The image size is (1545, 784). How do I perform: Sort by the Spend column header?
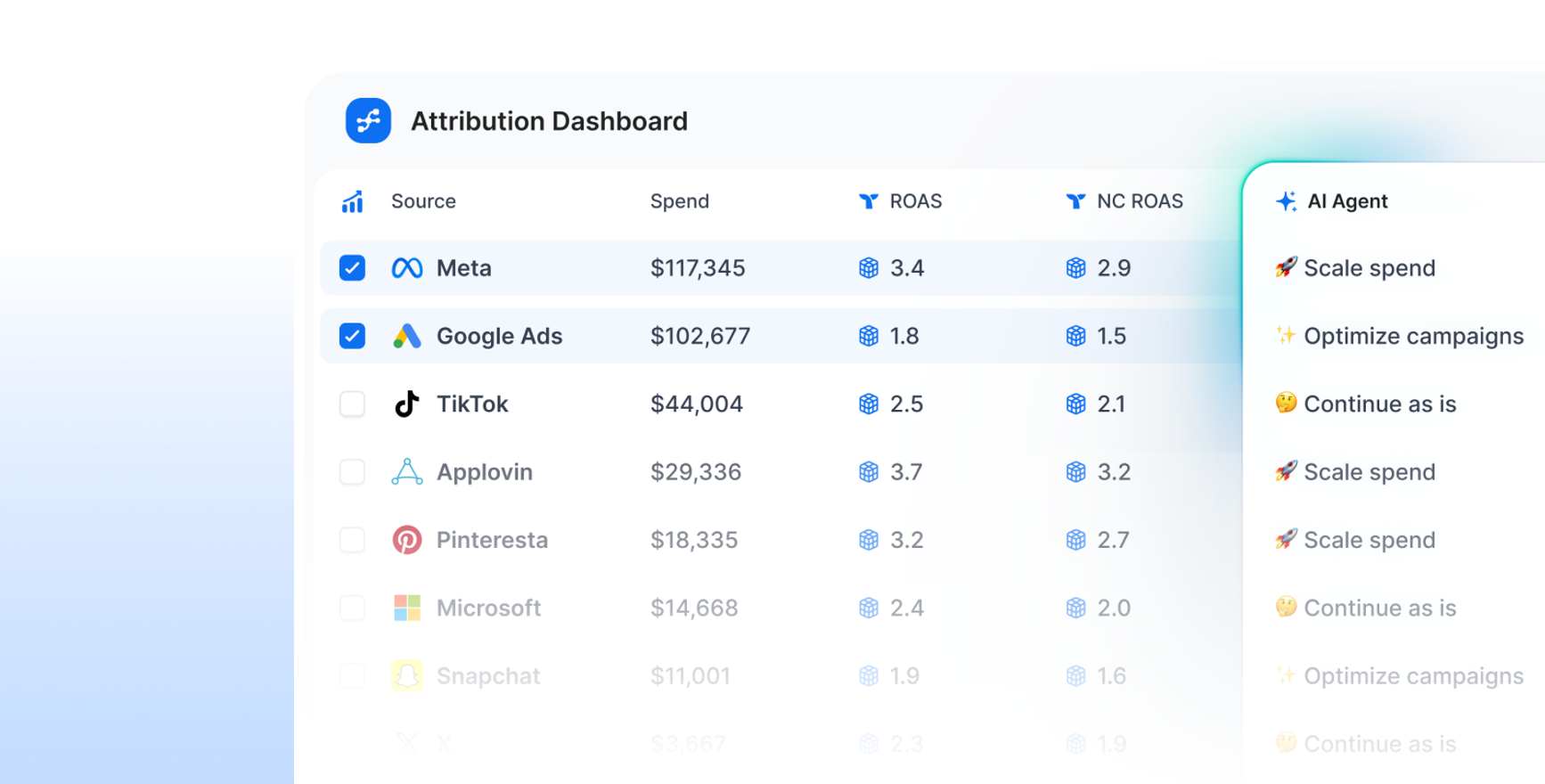[680, 201]
